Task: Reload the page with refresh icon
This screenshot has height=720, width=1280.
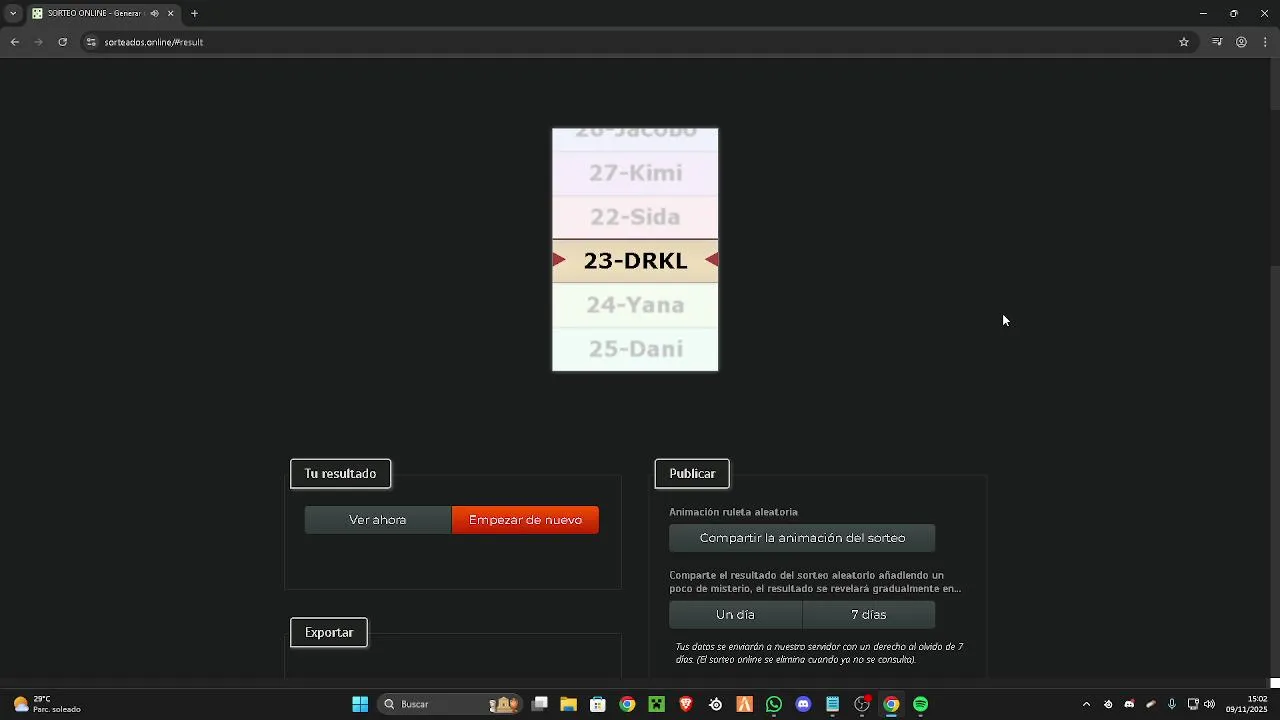Action: [x=62, y=42]
